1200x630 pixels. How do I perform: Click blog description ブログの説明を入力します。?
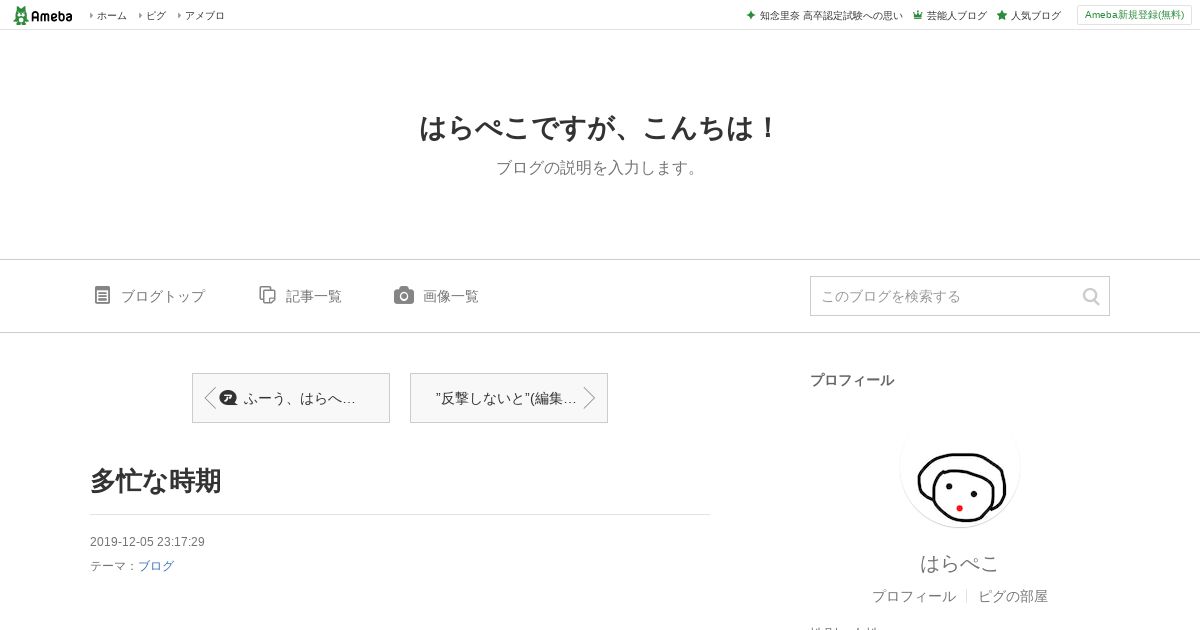[x=599, y=168]
